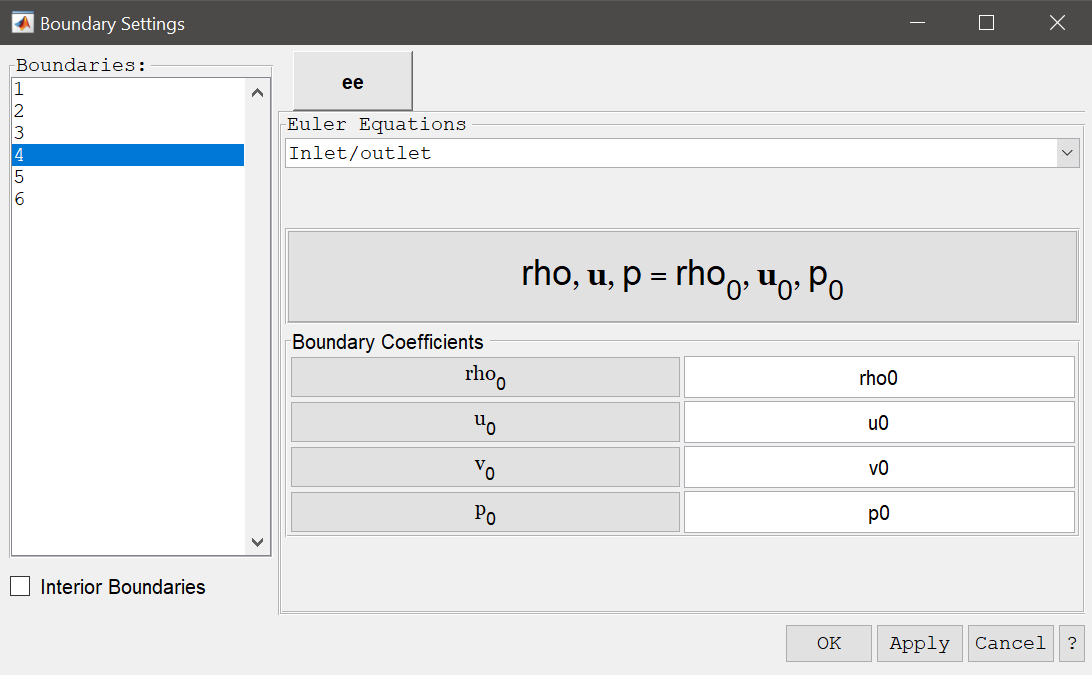This screenshot has height=675, width=1092.
Task: Open help with the ? button
Action: click(x=1072, y=643)
